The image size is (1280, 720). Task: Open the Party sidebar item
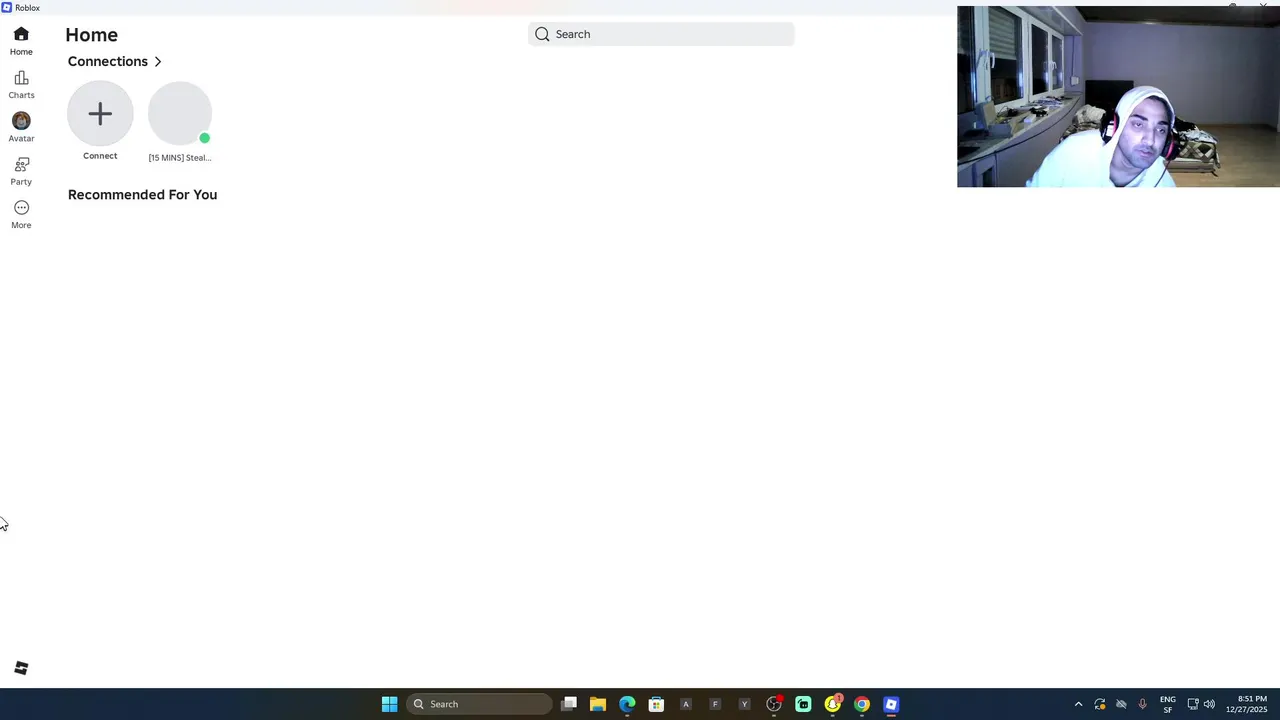pyautogui.click(x=21, y=171)
